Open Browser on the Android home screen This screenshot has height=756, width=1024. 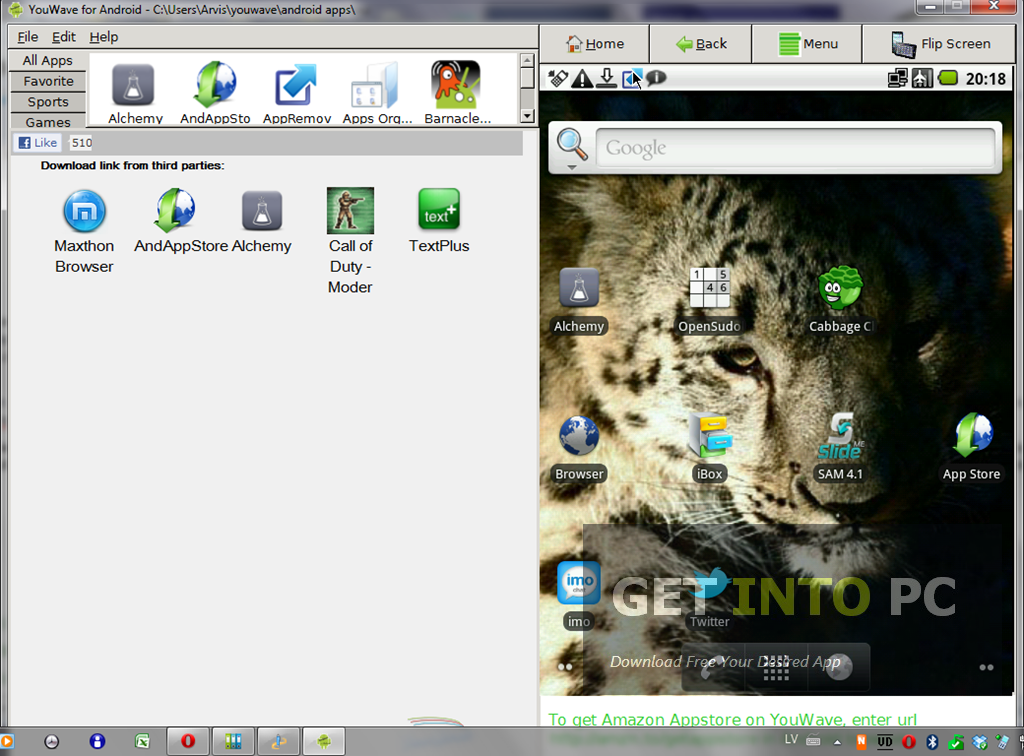click(579, 449)
